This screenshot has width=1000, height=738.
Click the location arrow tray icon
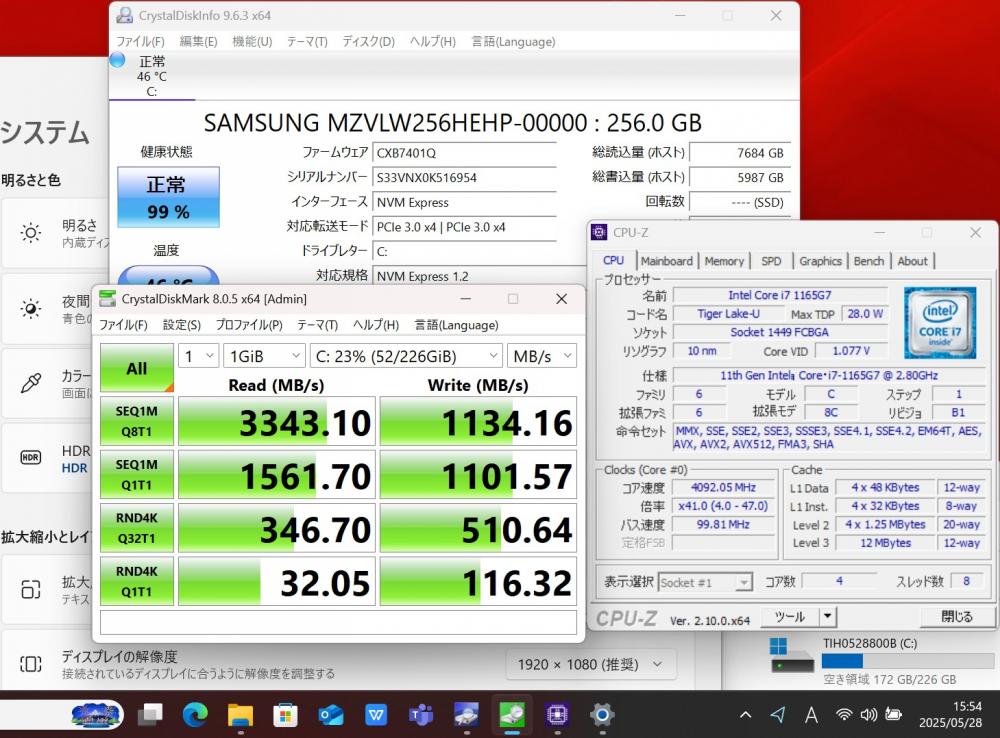pyautogui.click(x=777, y=715)
